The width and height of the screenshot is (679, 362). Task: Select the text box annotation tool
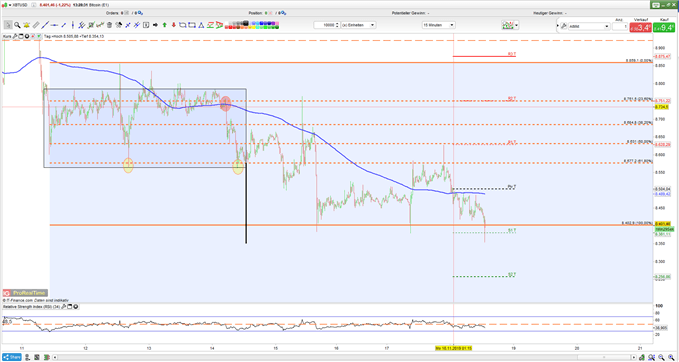(x=146, y=25)
